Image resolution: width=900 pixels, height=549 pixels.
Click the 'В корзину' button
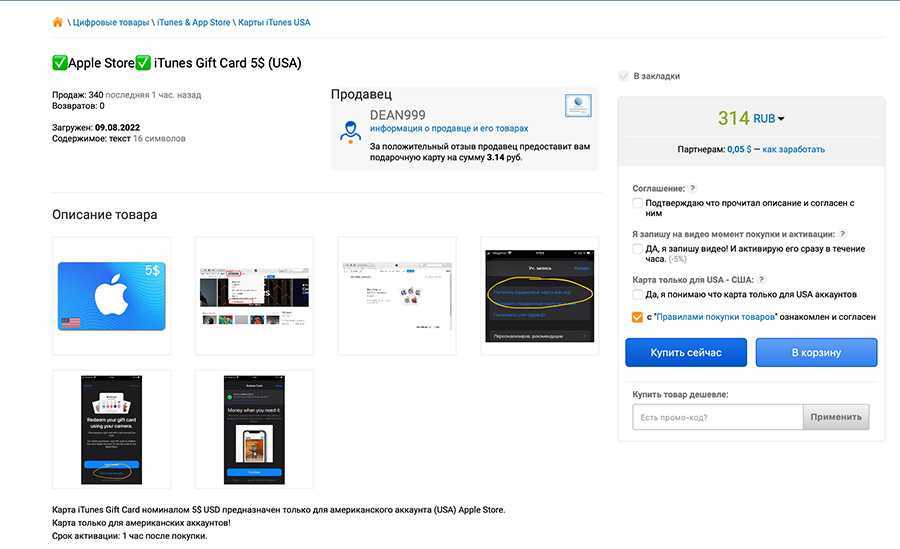[816, 353]
